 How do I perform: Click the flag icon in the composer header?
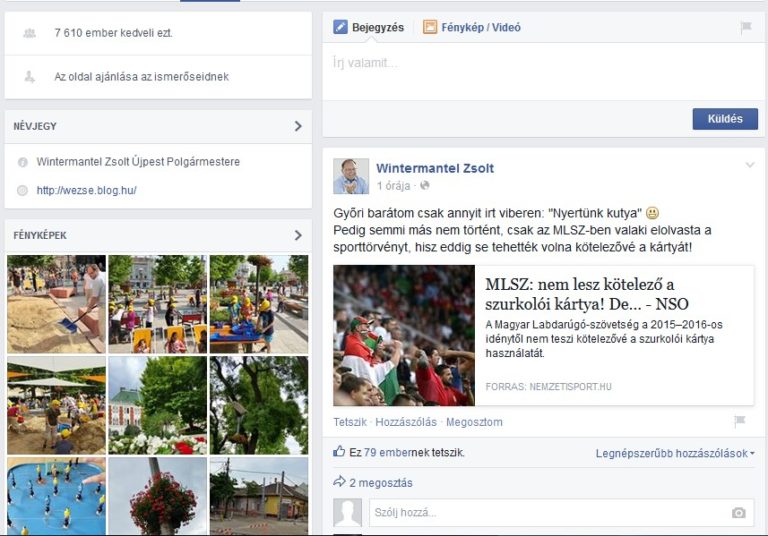[x=746, y=27]
